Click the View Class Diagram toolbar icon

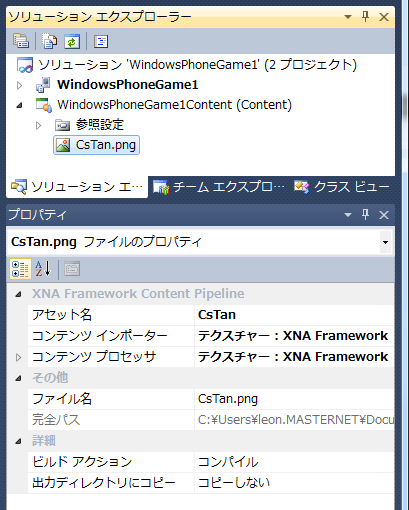tap(101, 41)
